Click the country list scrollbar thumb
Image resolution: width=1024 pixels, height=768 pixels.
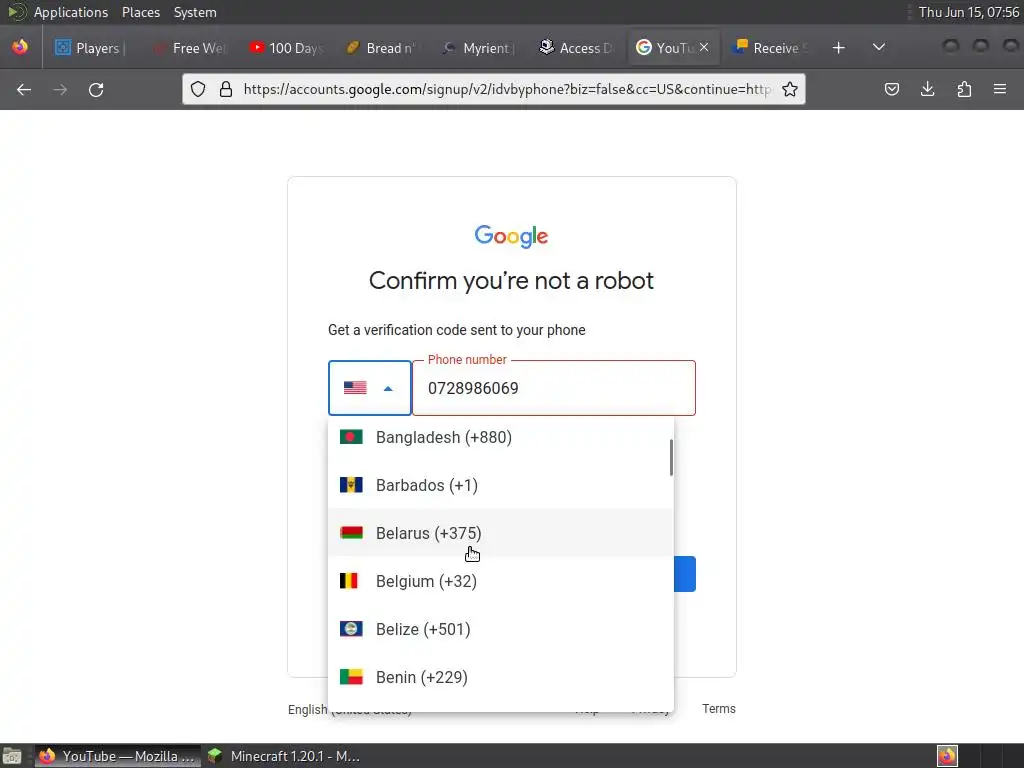(x=671, y=458)
